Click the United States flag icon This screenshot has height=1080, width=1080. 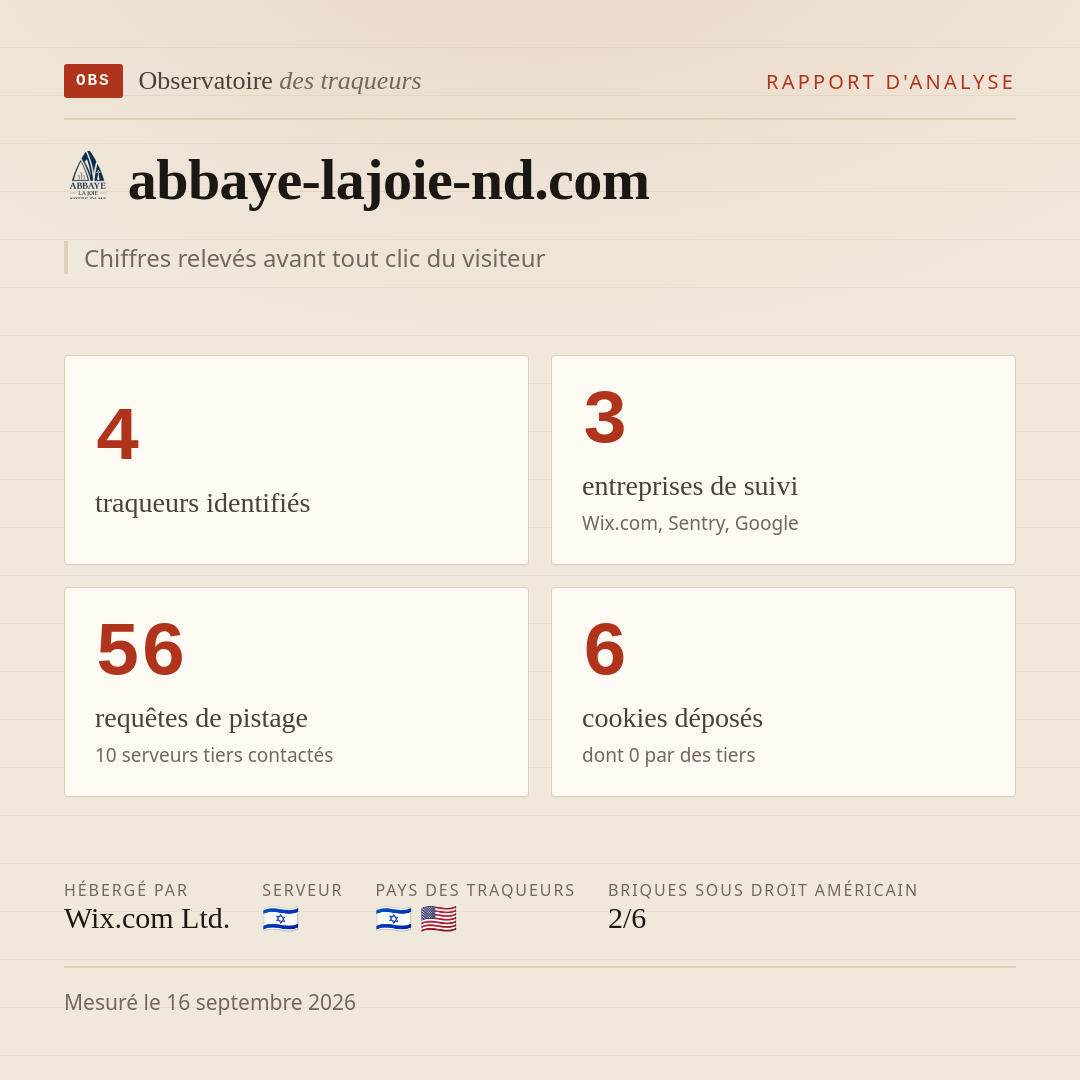(439, 919)
